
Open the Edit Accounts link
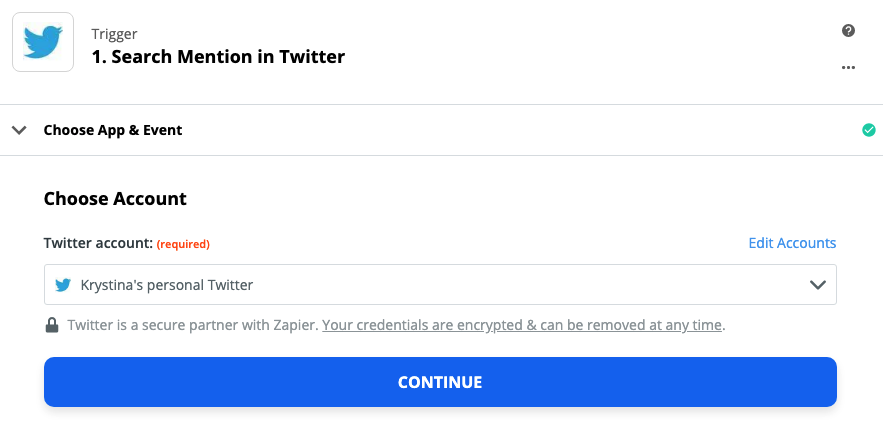792,243
